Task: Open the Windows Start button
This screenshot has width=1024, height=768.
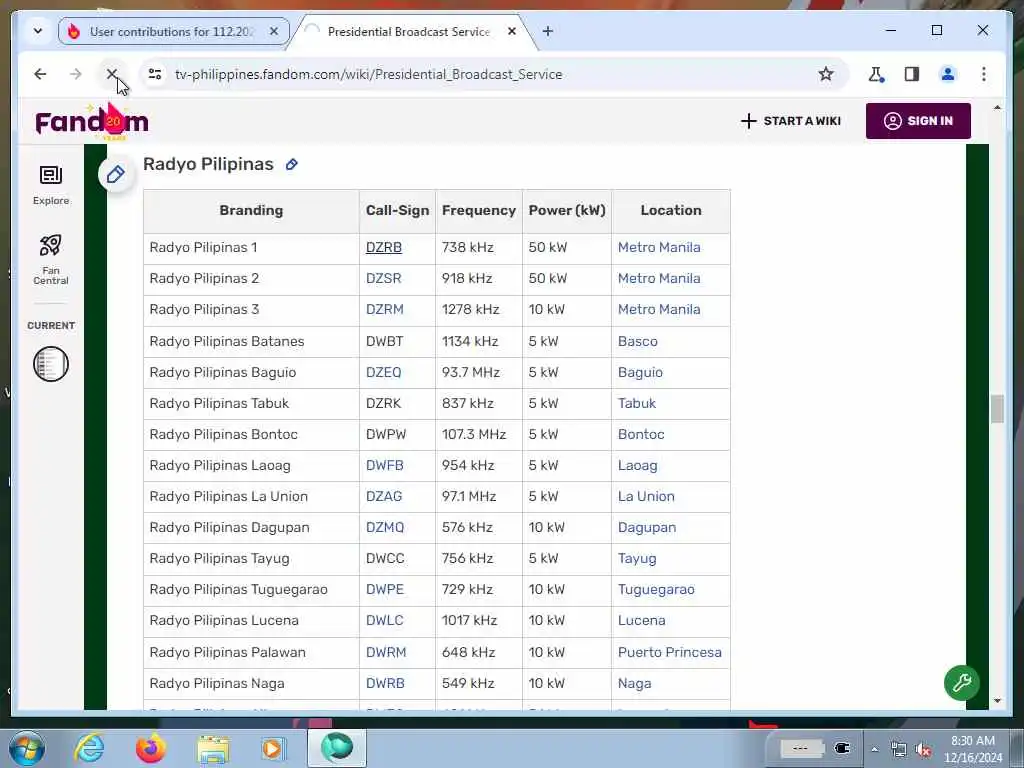Action: click(27, 748)
